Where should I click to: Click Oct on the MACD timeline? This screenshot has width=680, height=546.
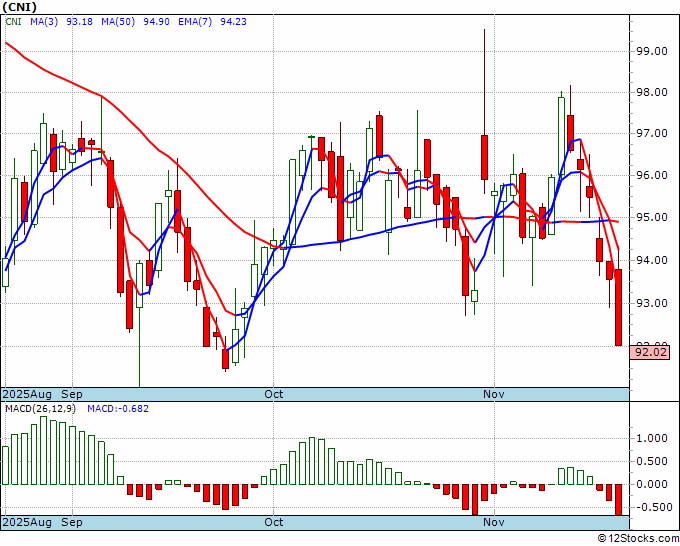274,522
